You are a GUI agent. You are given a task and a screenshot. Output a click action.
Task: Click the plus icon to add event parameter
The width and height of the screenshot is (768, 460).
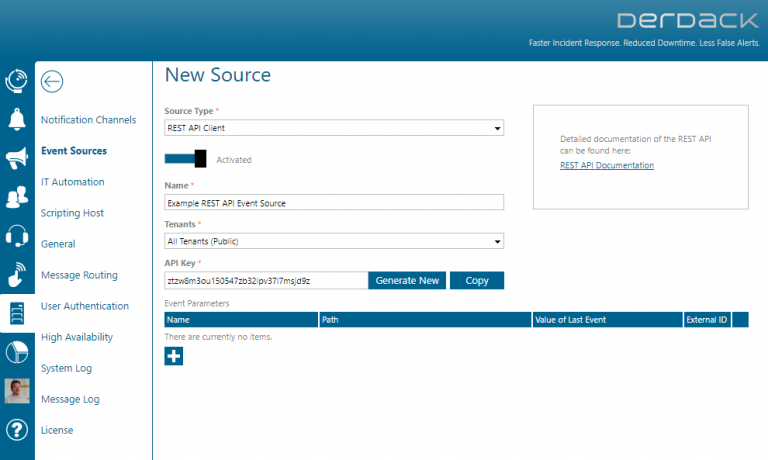coord(174,356)
